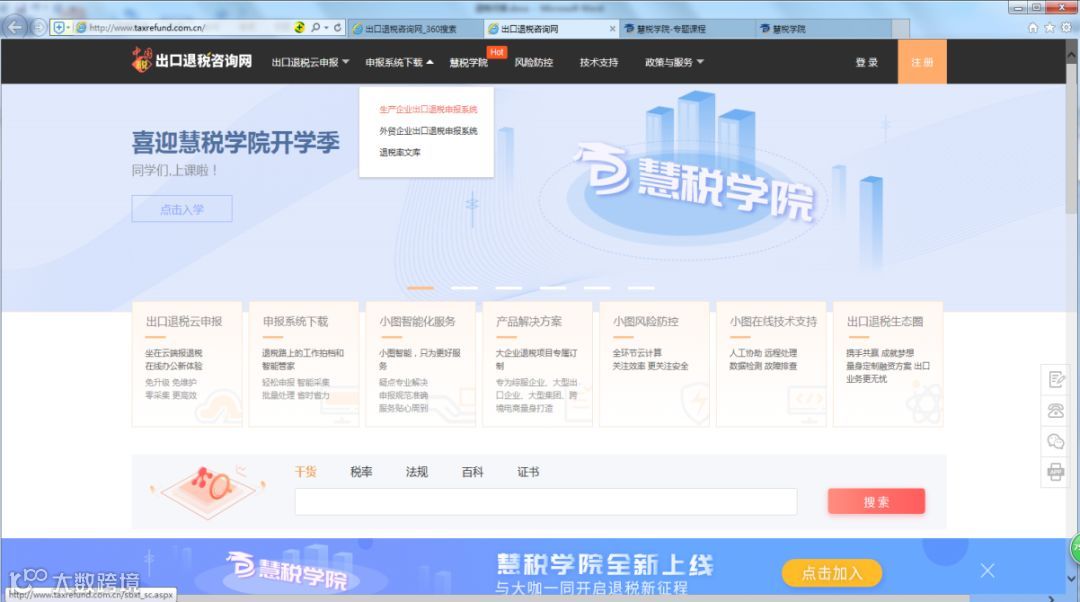The height and width of the screenshot is (602, 1080).
Task: Click the 出口退税咨询网 site logo
Action: click(x=192, y=61)
